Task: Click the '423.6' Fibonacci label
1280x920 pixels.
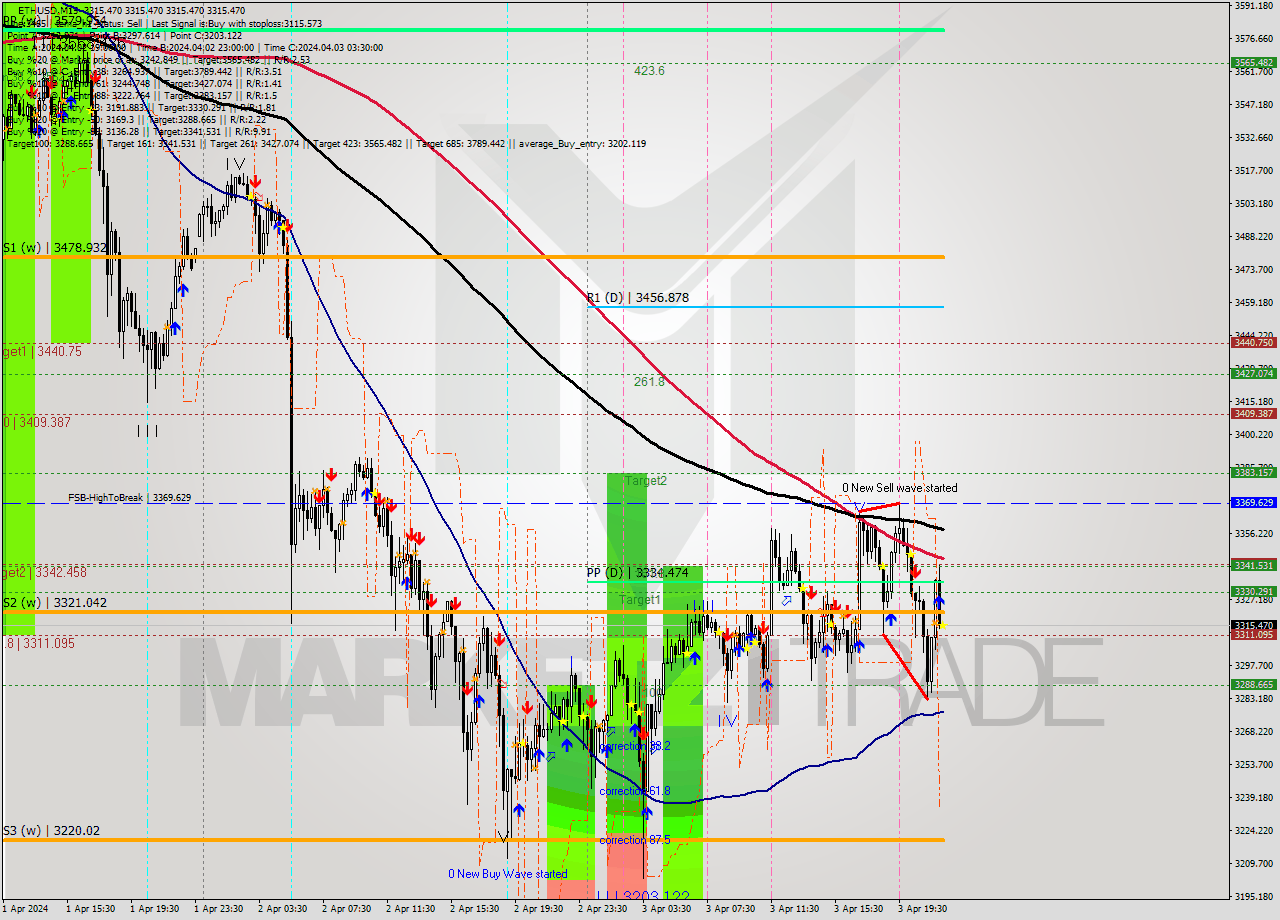Action: [x=649, y=71]
